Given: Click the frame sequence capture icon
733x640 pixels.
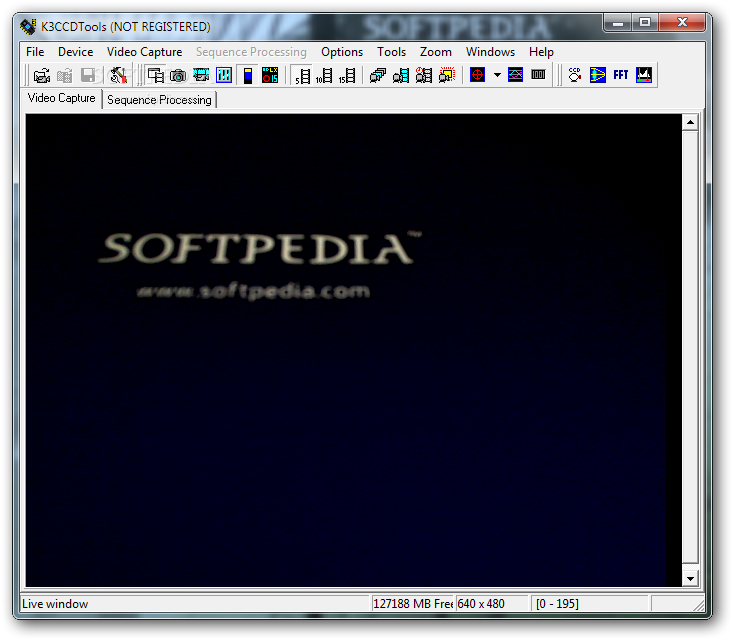Looking at the screenshot, I should coord(401,75).
